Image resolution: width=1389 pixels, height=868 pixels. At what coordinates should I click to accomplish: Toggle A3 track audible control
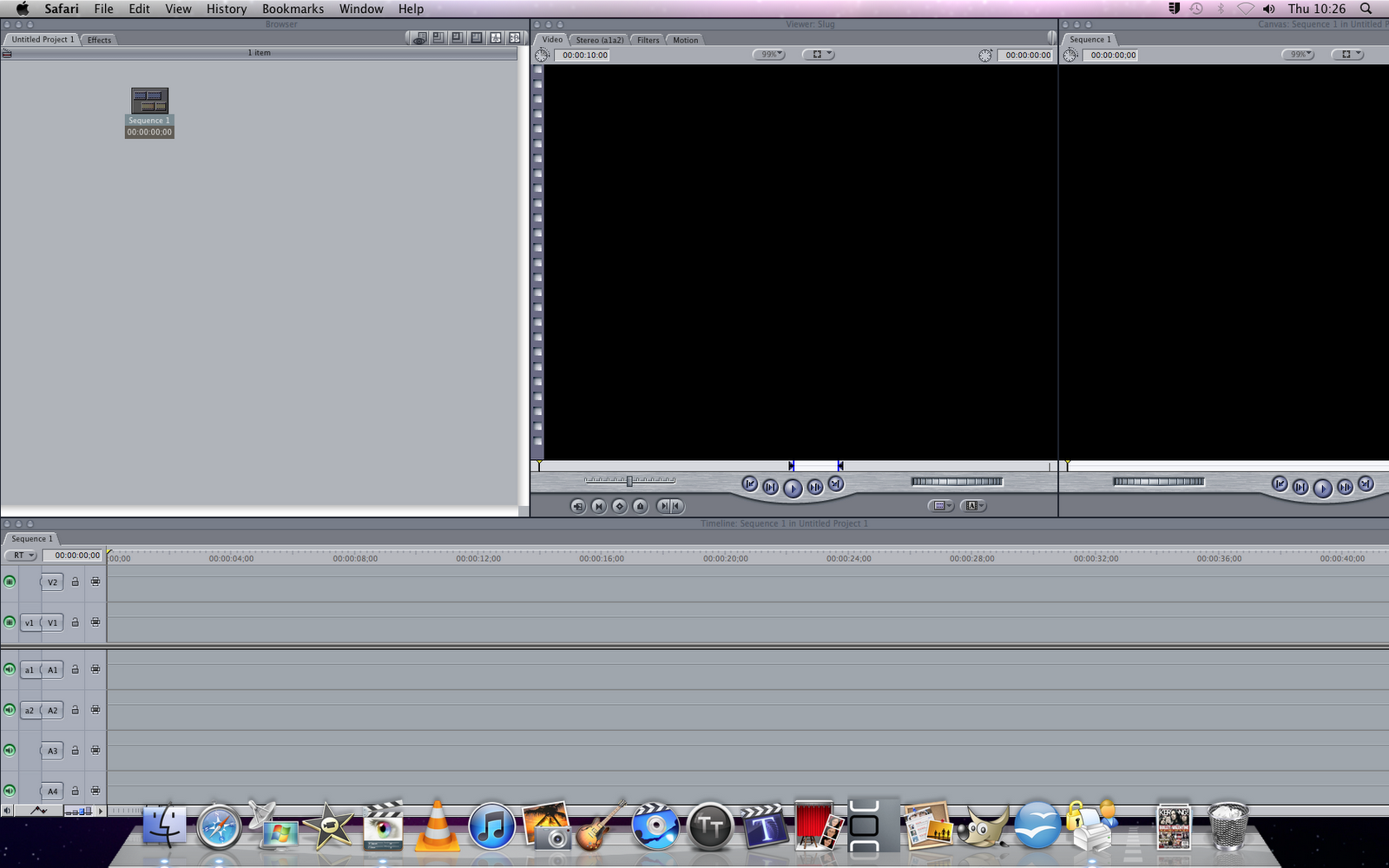coord(10,750)
